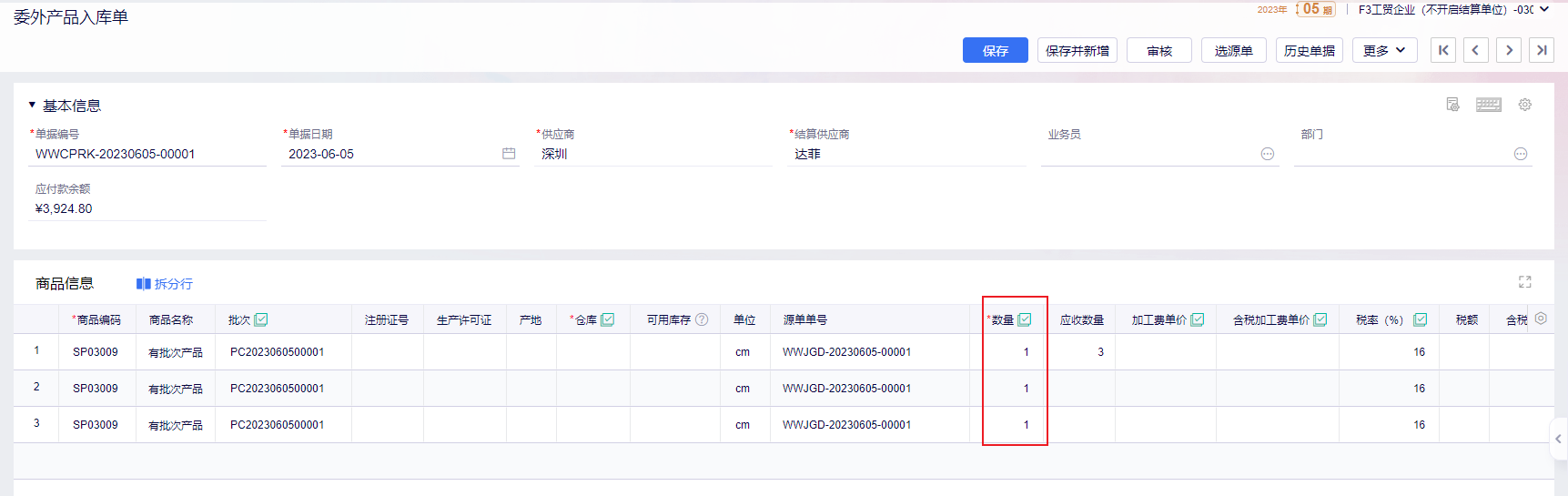
Task: Toggle 含税加工费单价 column checkbox
Action: point(1320,319)
